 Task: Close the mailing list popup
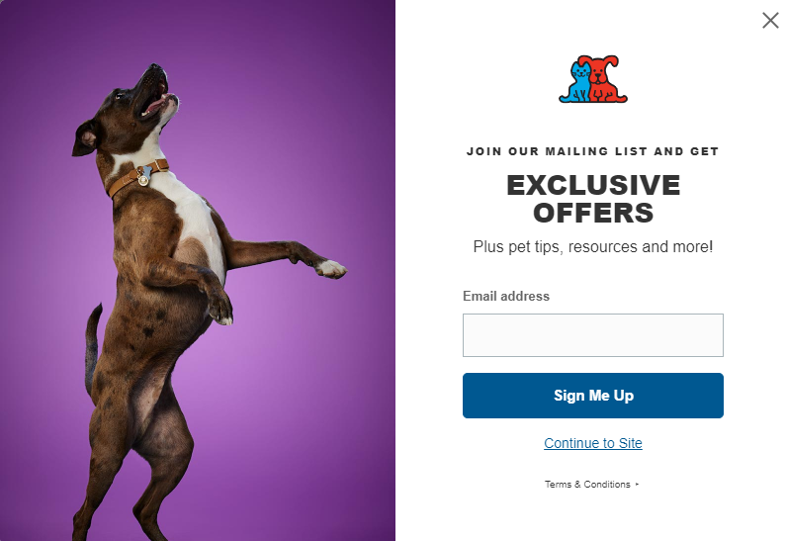pos(770,21)
